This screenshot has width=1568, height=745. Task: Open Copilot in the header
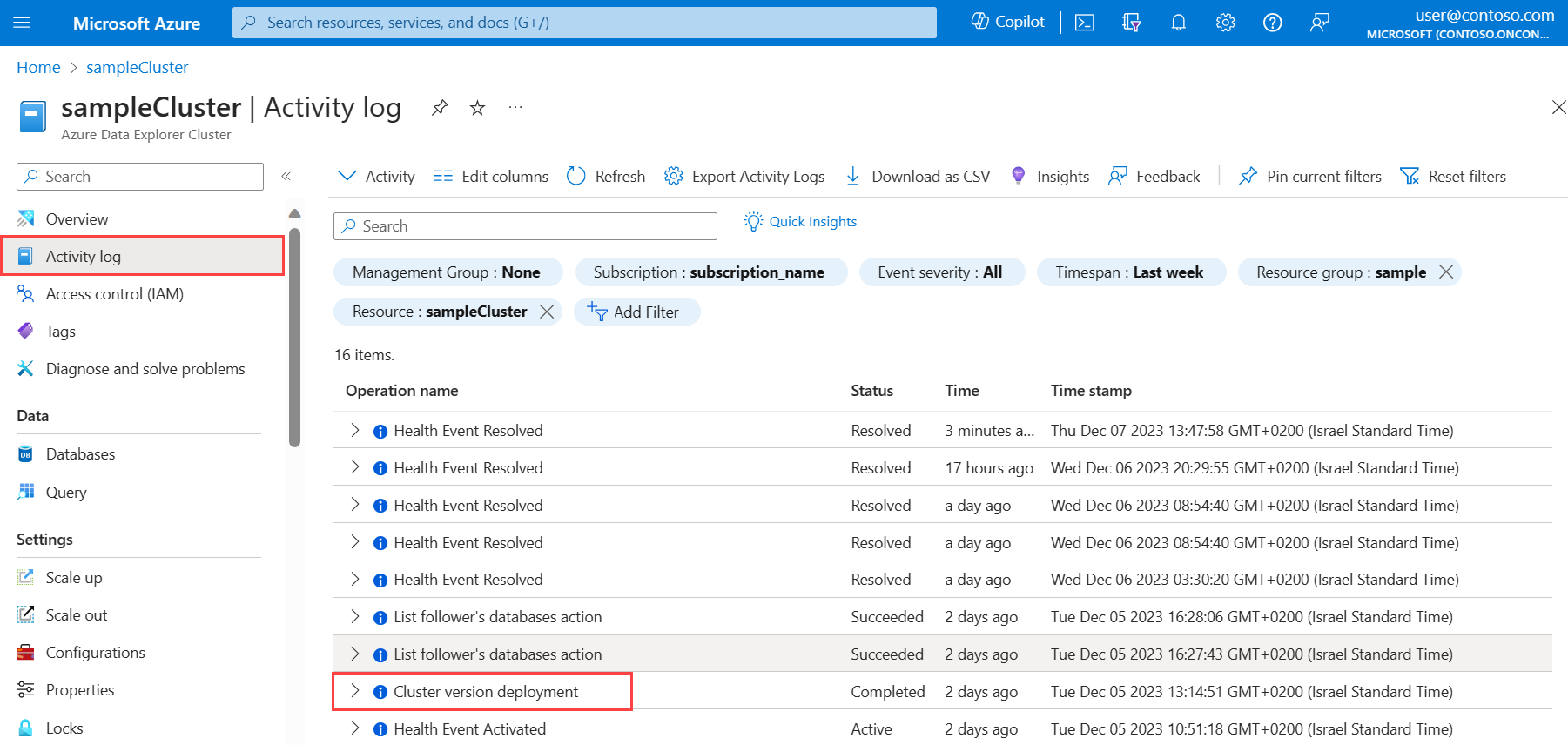[1007, 23]
